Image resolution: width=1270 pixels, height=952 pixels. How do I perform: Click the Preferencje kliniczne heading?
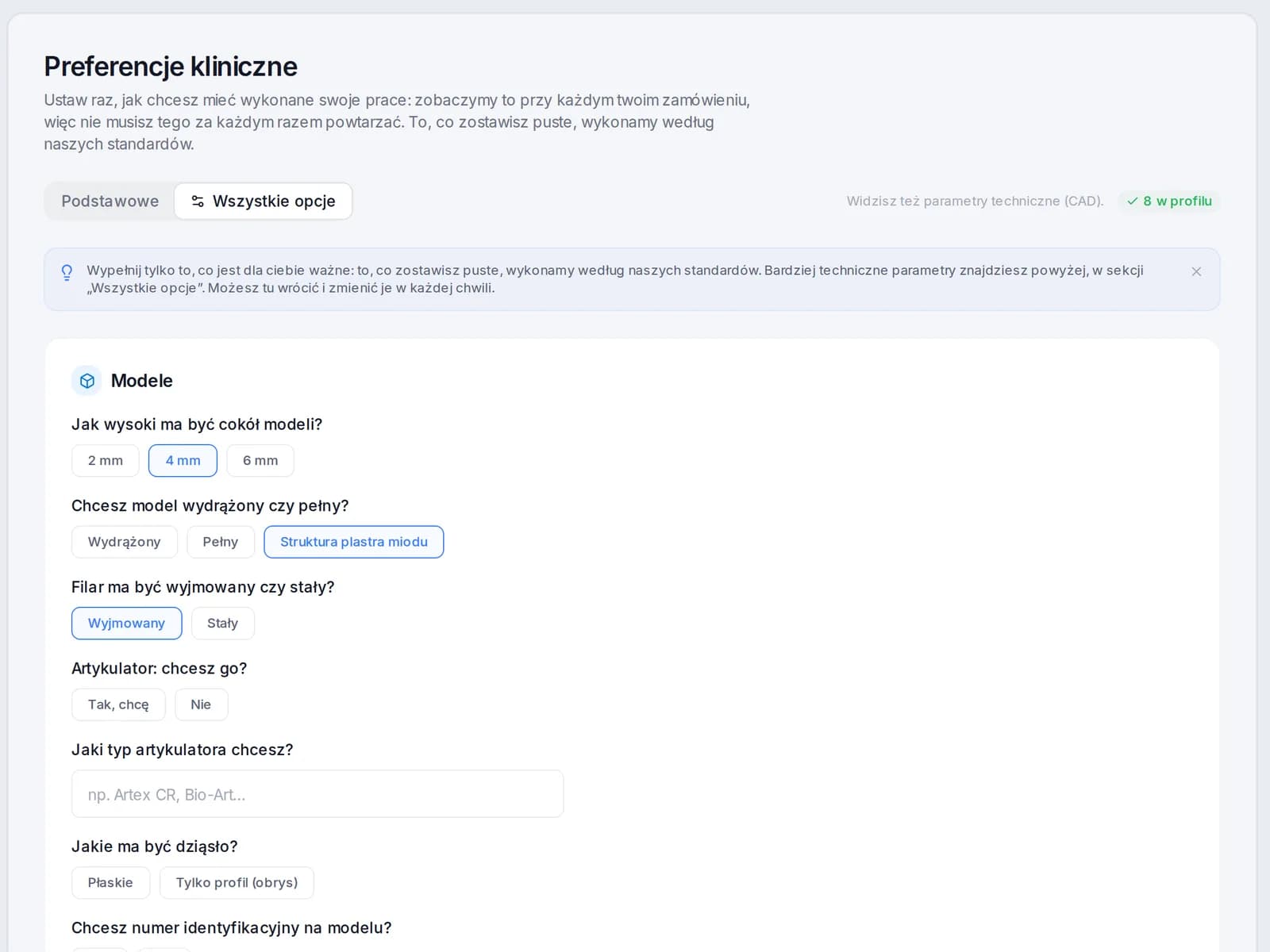click(171, 67)
